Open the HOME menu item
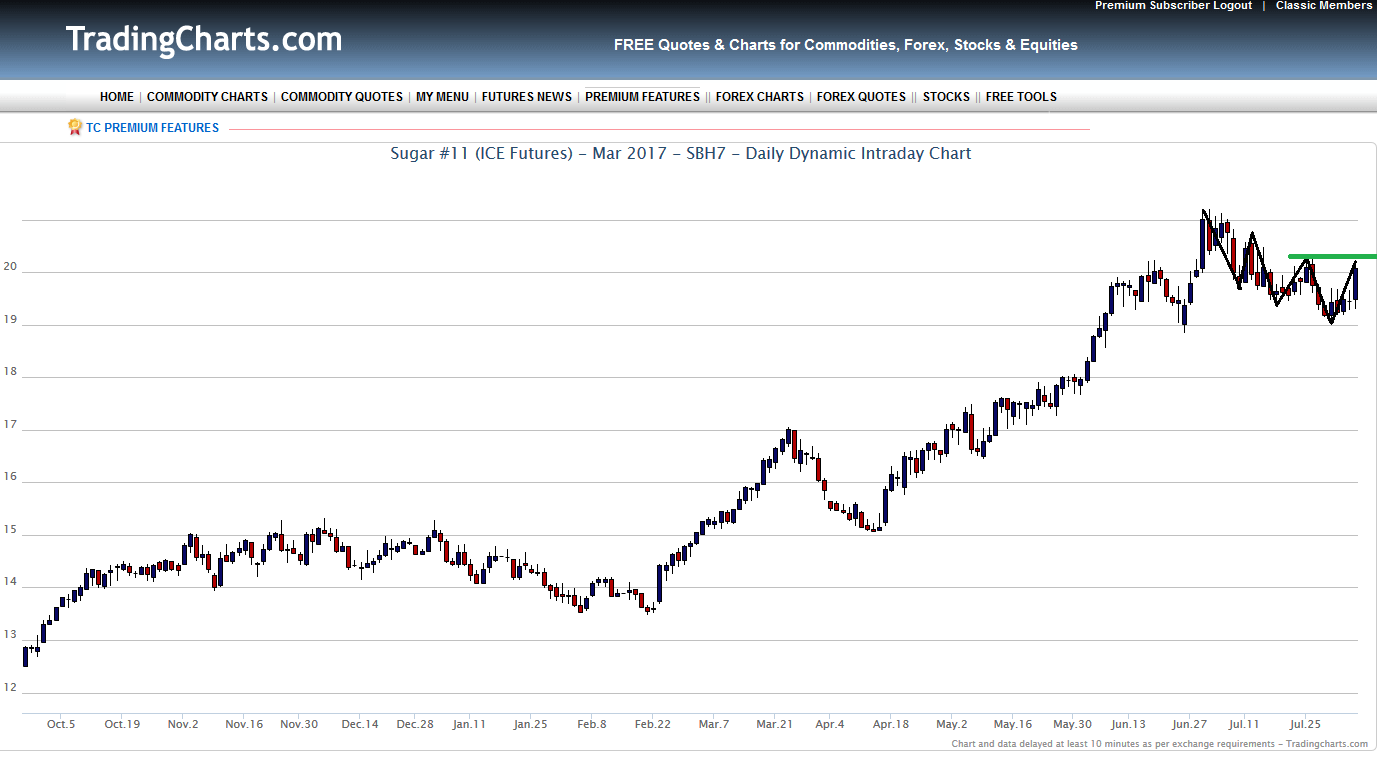This screenshot has width=1377, height=782. click(x=117, y=97)
